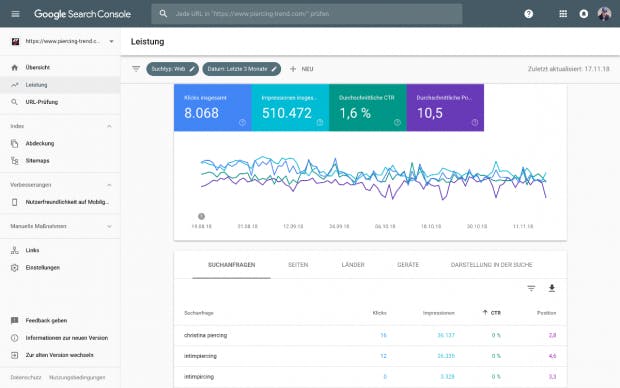Collapse the Verbesserungen section

pos(109,185)
